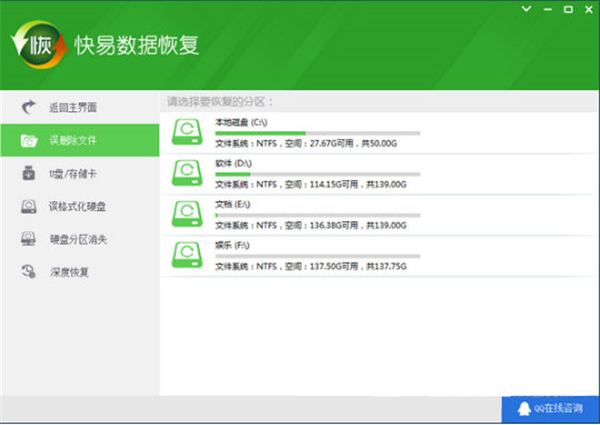600x425 pixels.
Task: Click the USB drive icon for U盘/存储卡
Action: [30, 174]
